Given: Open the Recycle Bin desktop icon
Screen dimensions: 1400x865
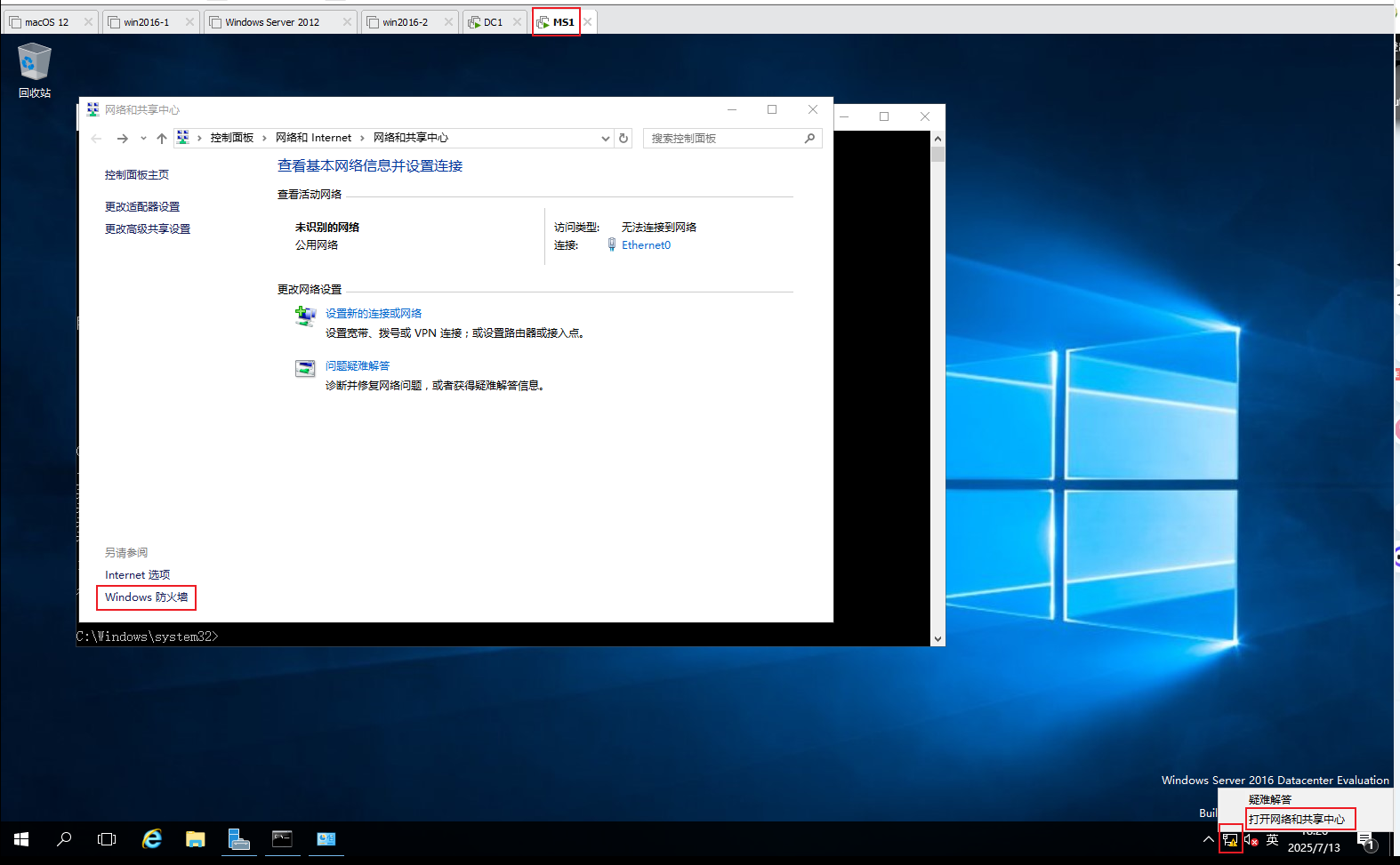Looking at the screenshot, I should click(x=34, y=69).
